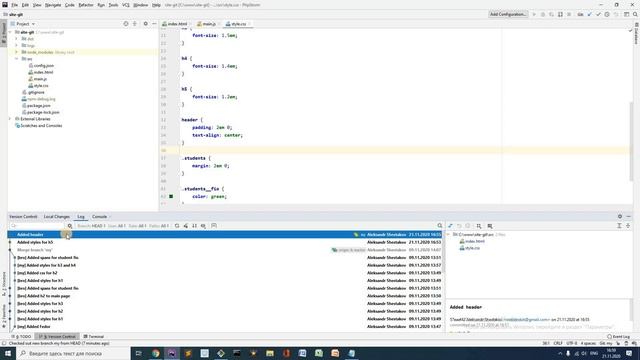Click the Add Configuration button

[508, 14]
